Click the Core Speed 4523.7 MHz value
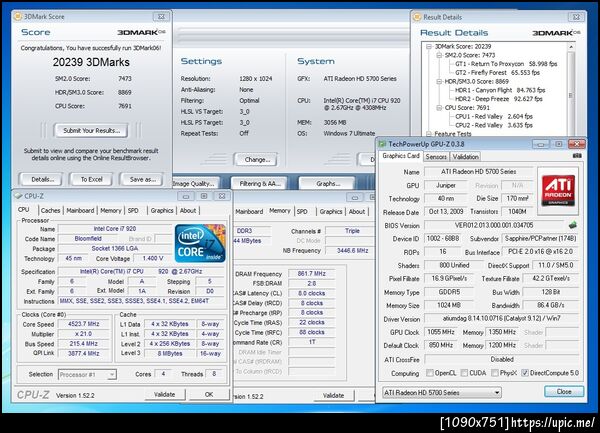This screenshot has width=600, height=433. (x=83, y=324)
